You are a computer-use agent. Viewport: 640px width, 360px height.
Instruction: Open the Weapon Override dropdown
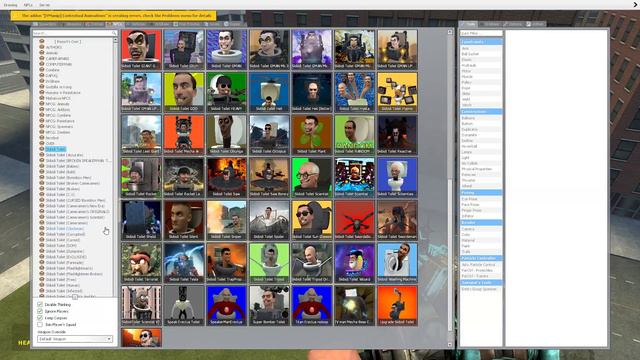75,339
